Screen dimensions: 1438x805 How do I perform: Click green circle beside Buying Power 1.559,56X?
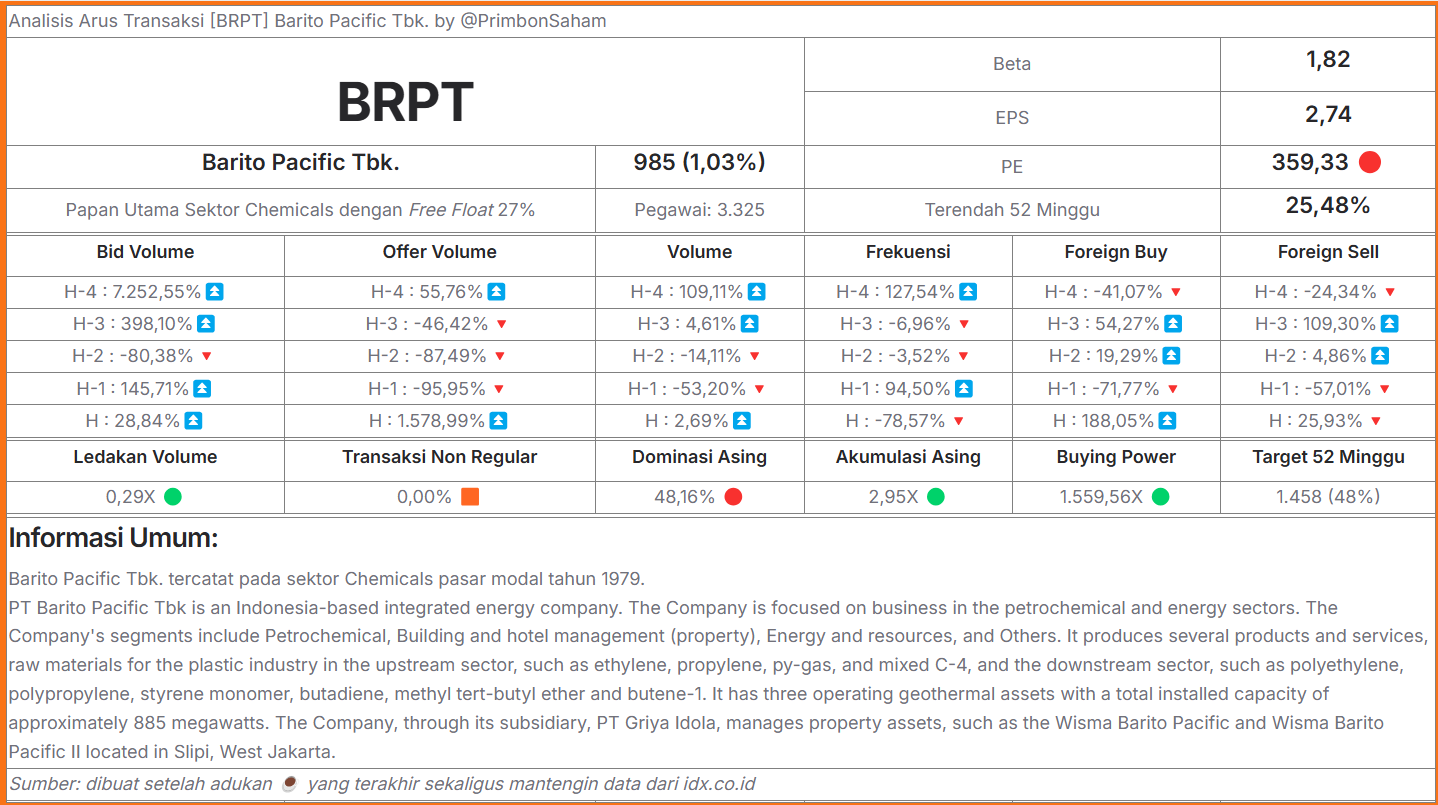tap(1160, 496)
